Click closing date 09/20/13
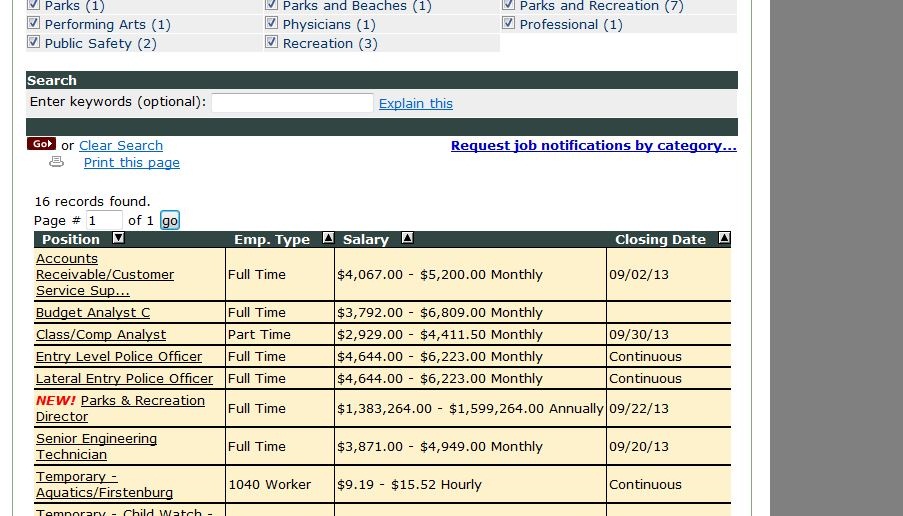903x516 pixels. [639, 446]
